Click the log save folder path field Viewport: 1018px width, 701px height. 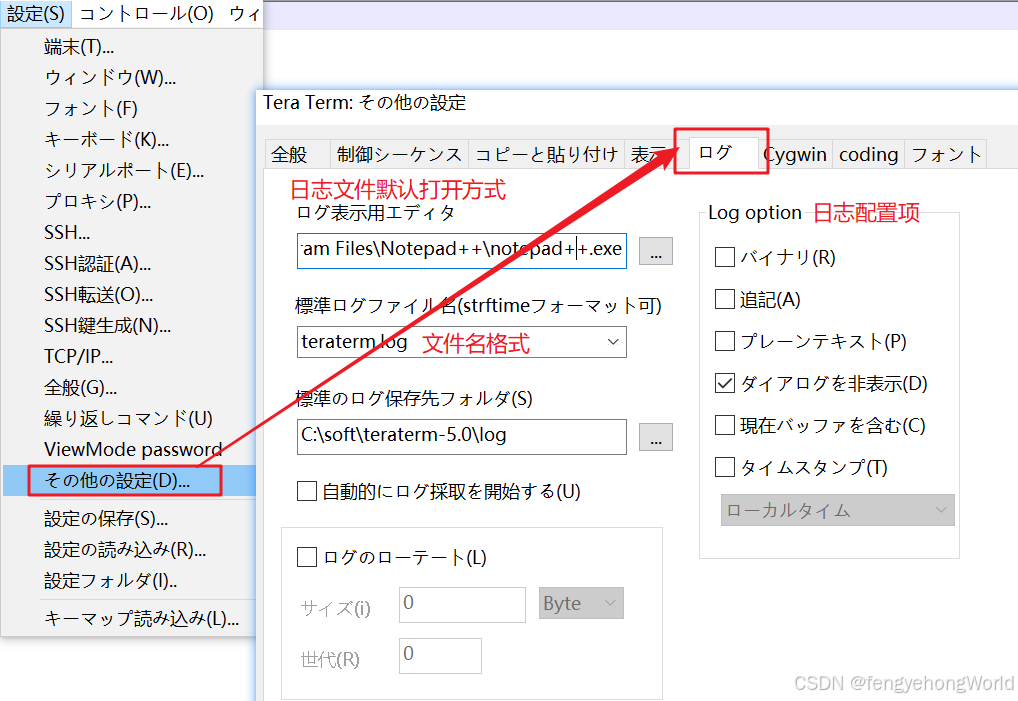click(461, 436)
